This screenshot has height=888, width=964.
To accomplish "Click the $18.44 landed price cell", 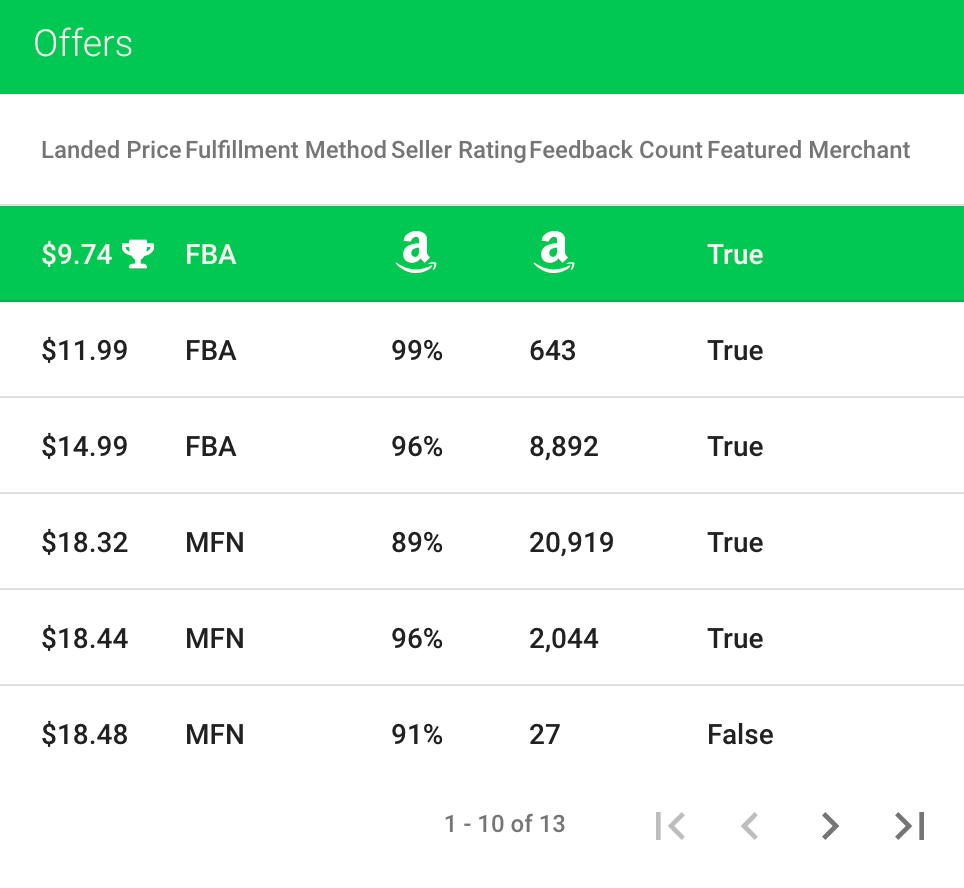I will pyautogui.click(x=84, y=638).
